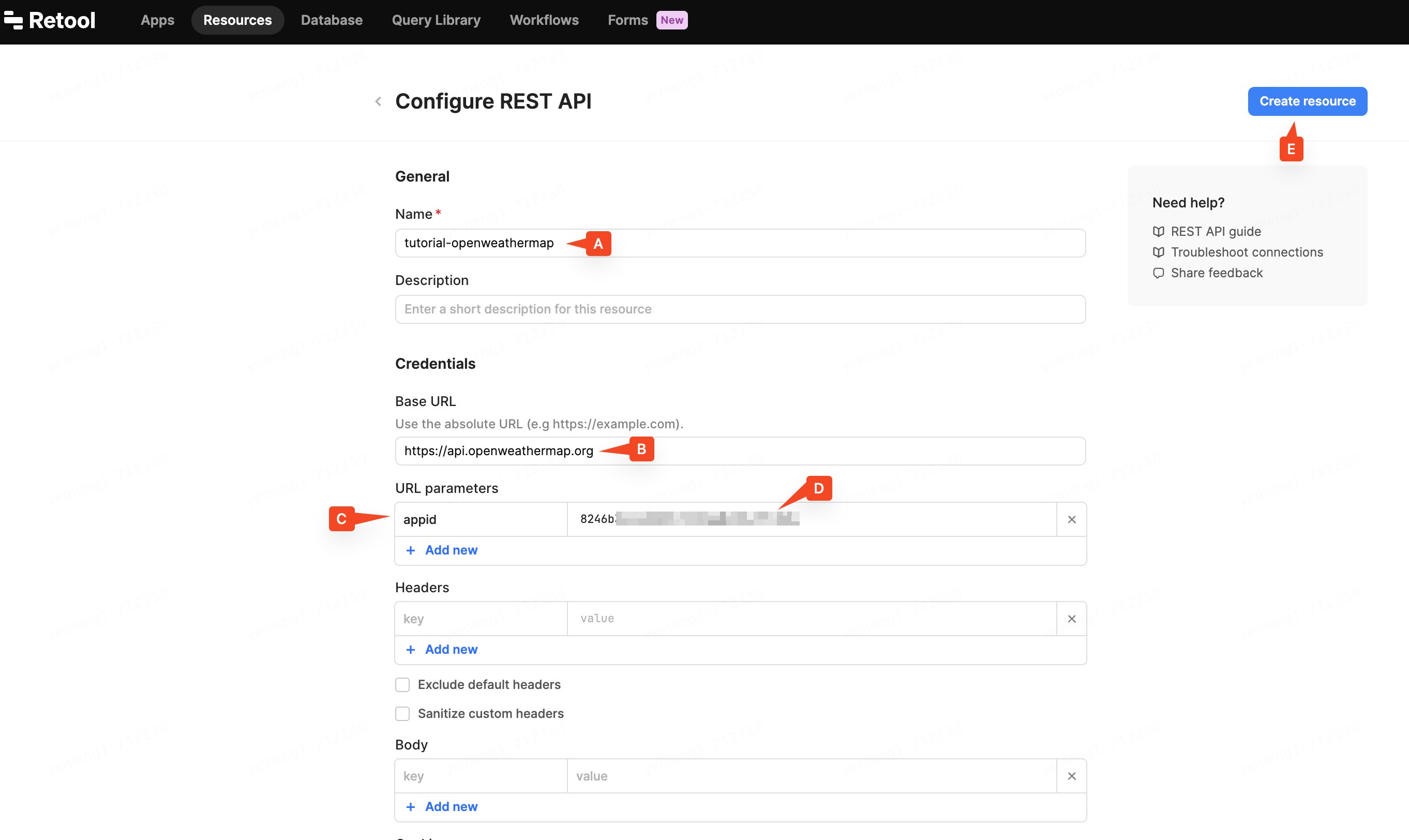
Task: Click plus icon to add URL parameter
Action: pos(411,550)
